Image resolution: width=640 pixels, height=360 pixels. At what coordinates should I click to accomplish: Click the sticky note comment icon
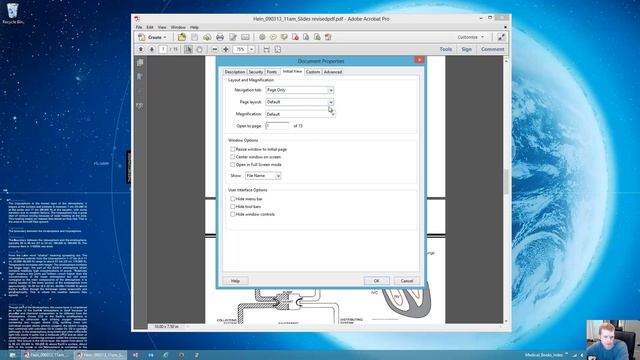point(273,37)
